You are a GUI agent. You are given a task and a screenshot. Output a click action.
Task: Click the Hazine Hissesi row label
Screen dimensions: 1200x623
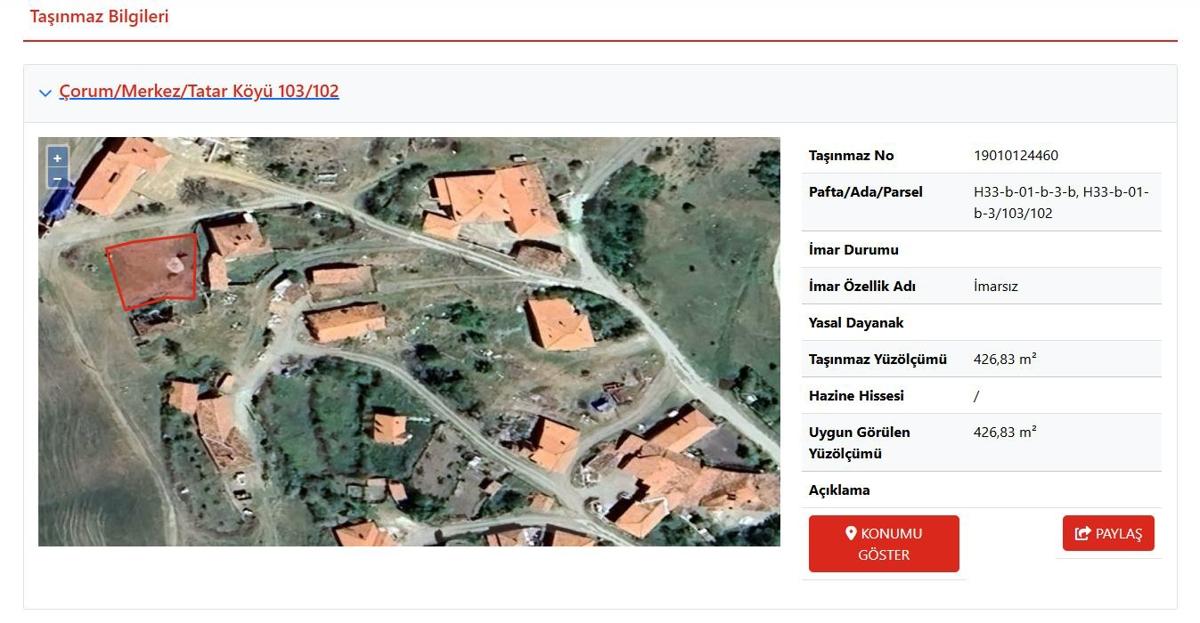coord(856,396)
